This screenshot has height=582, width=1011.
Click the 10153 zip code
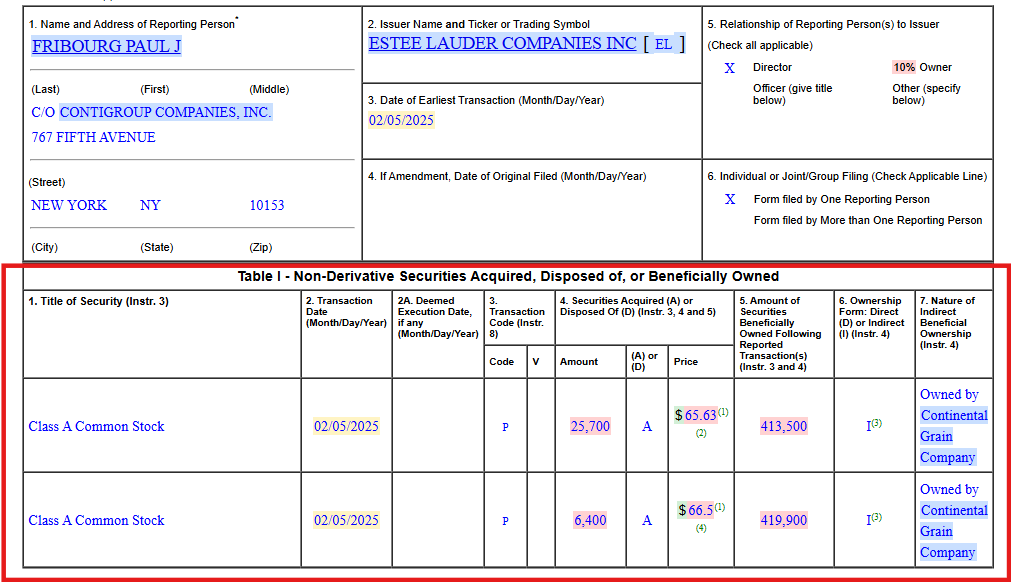(267, 205)
